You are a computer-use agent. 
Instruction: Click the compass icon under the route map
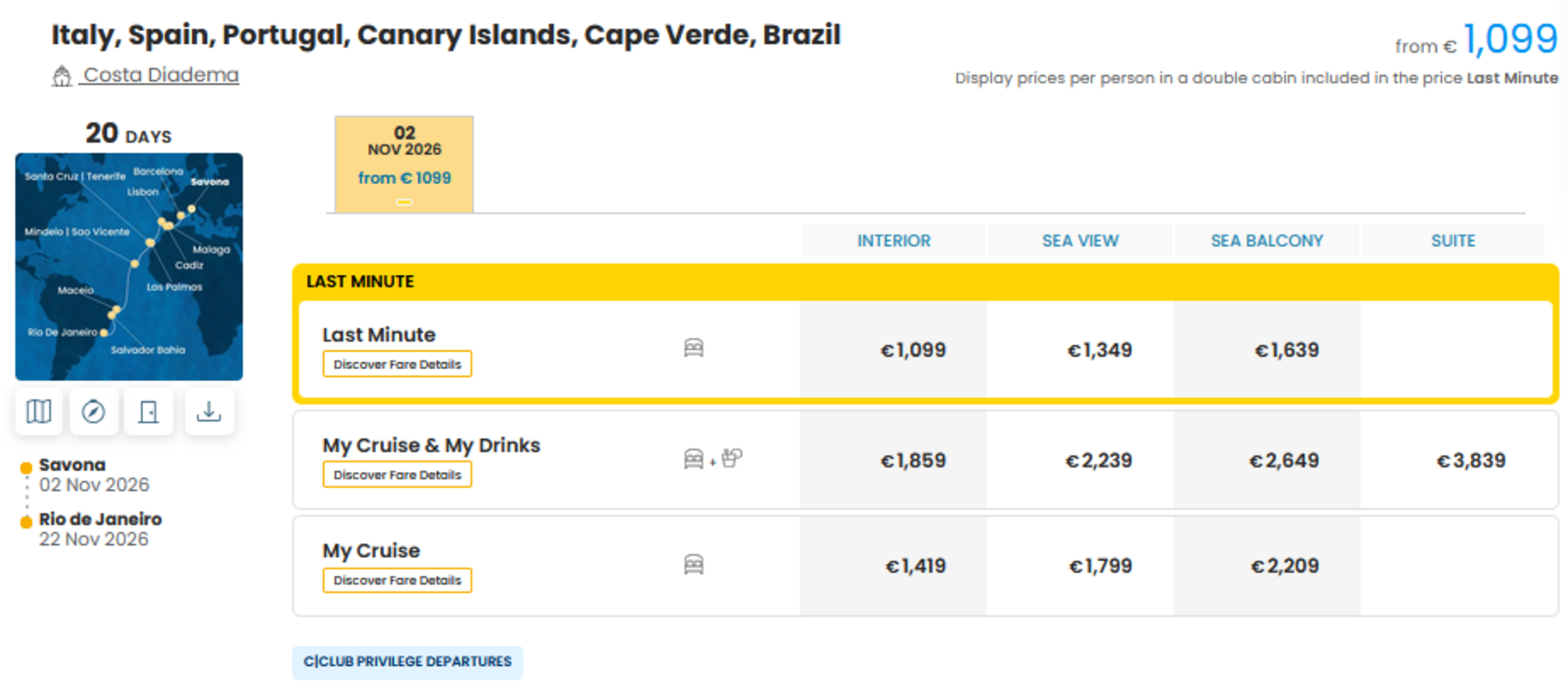93,411
